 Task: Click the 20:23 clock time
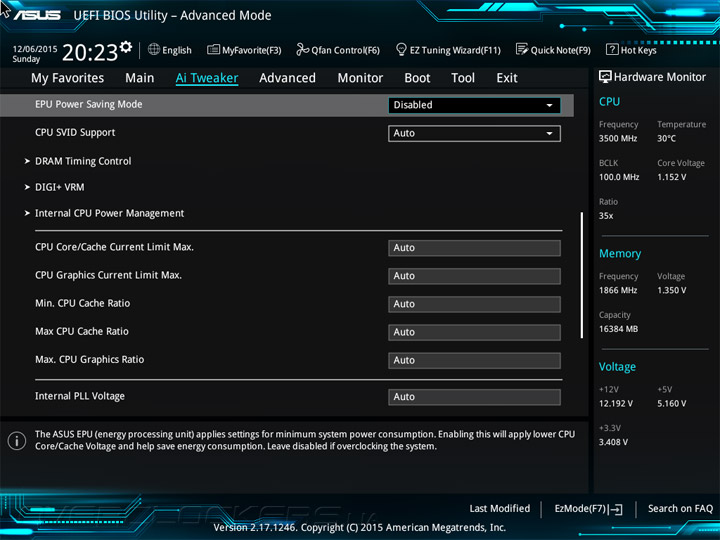coord(90,52)
